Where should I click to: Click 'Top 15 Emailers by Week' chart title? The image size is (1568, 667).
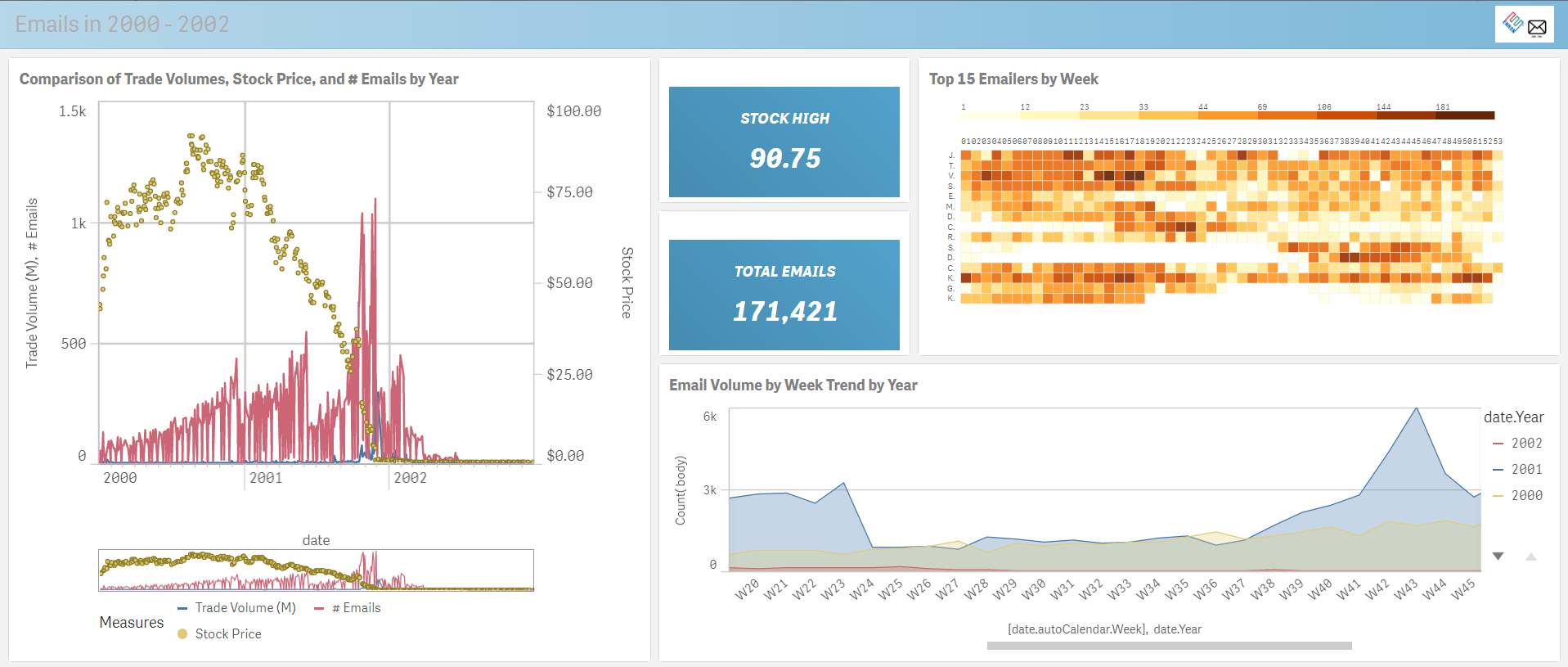click(1013, 79)
